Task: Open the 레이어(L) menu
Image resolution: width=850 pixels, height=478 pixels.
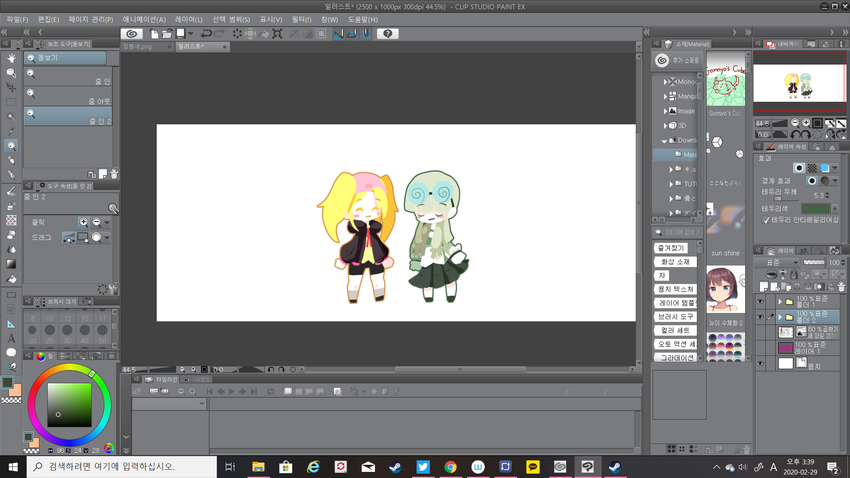Action: tap(189, 20)
